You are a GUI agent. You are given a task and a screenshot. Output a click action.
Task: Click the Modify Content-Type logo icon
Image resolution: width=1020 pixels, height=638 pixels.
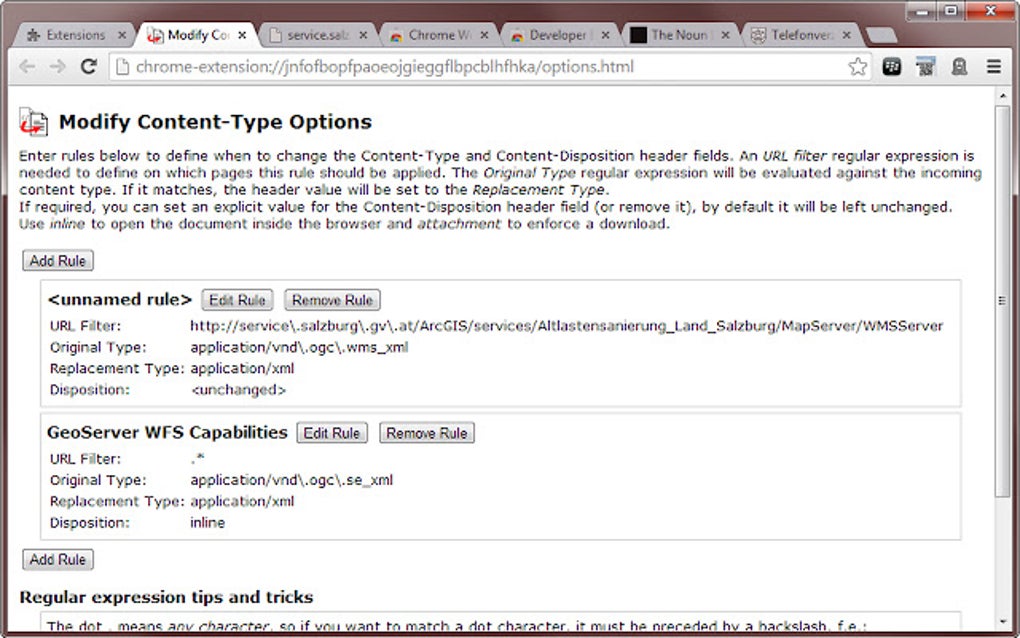[x=33, y=122]
